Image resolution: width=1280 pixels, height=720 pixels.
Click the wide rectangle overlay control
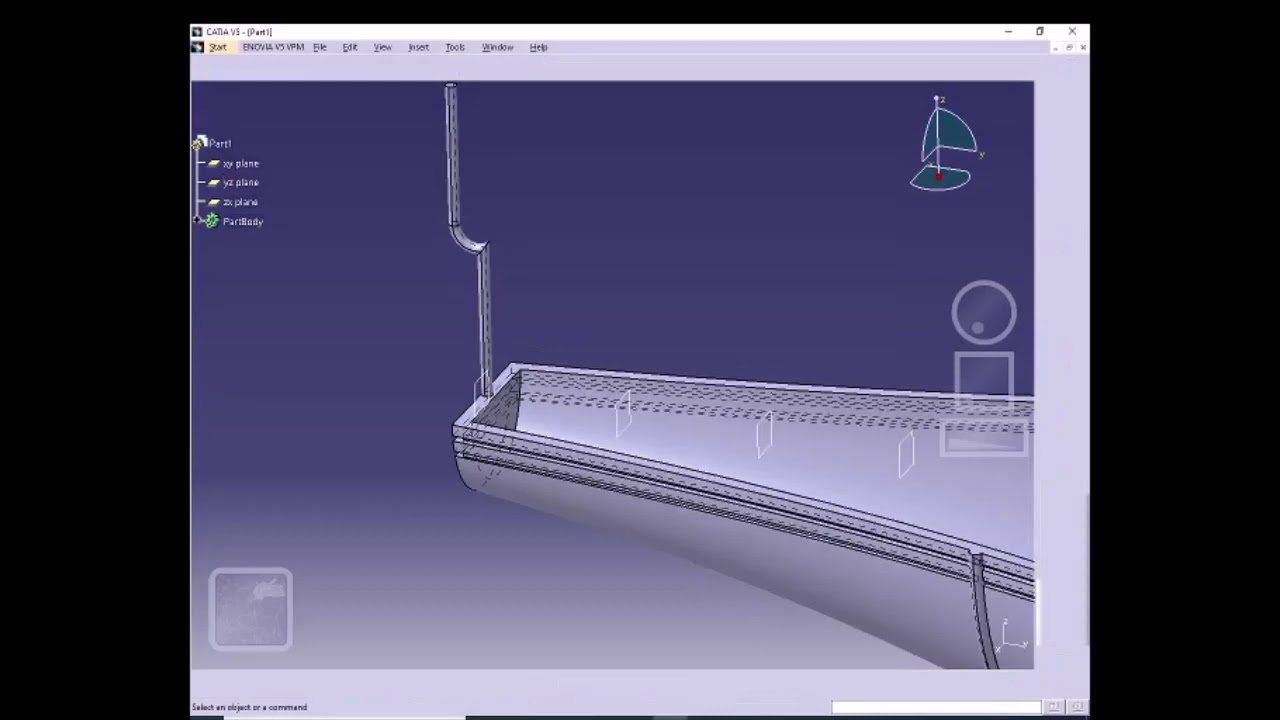pos(984,438)
